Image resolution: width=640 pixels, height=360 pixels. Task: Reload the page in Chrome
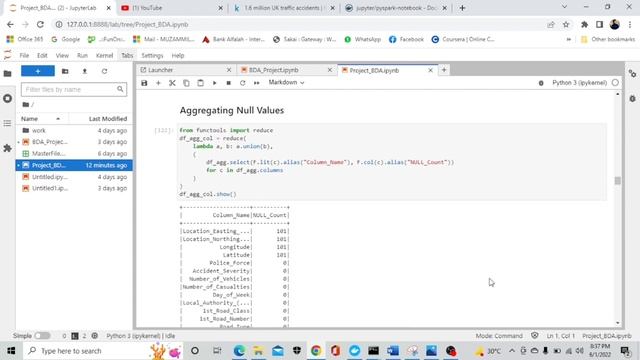point(40,24)
